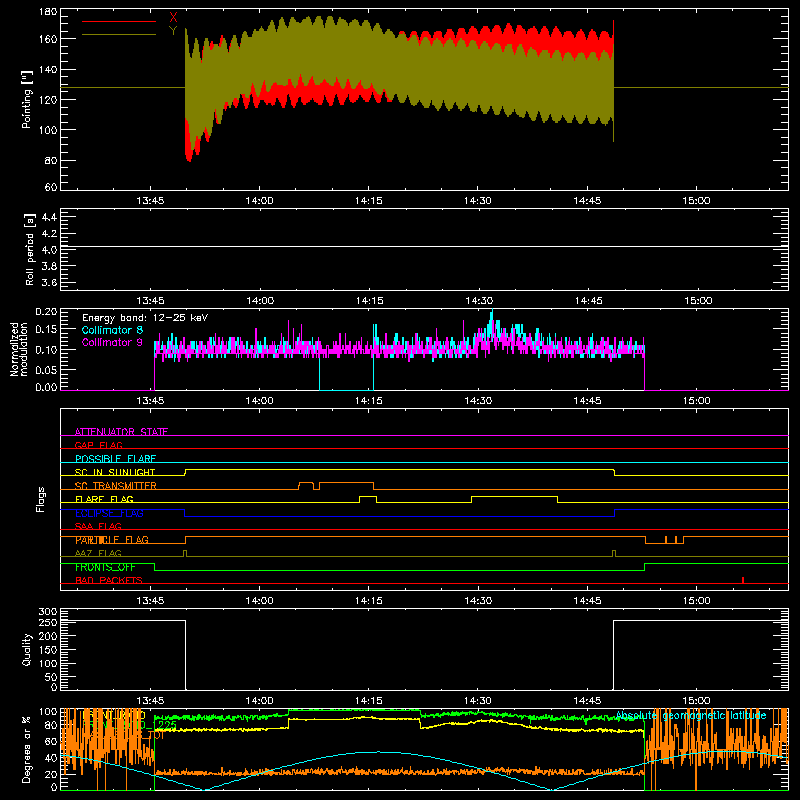Click the "Flags" vertical axis title
This screenshot has width=800, height=800.
pyautogui.click(x=40, y=499)
